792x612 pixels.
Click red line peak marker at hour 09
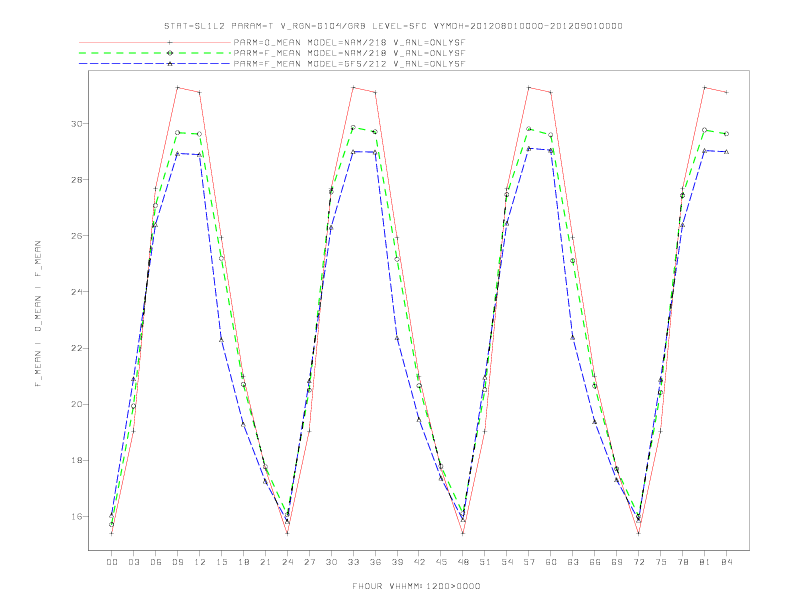tap(177, 88)
